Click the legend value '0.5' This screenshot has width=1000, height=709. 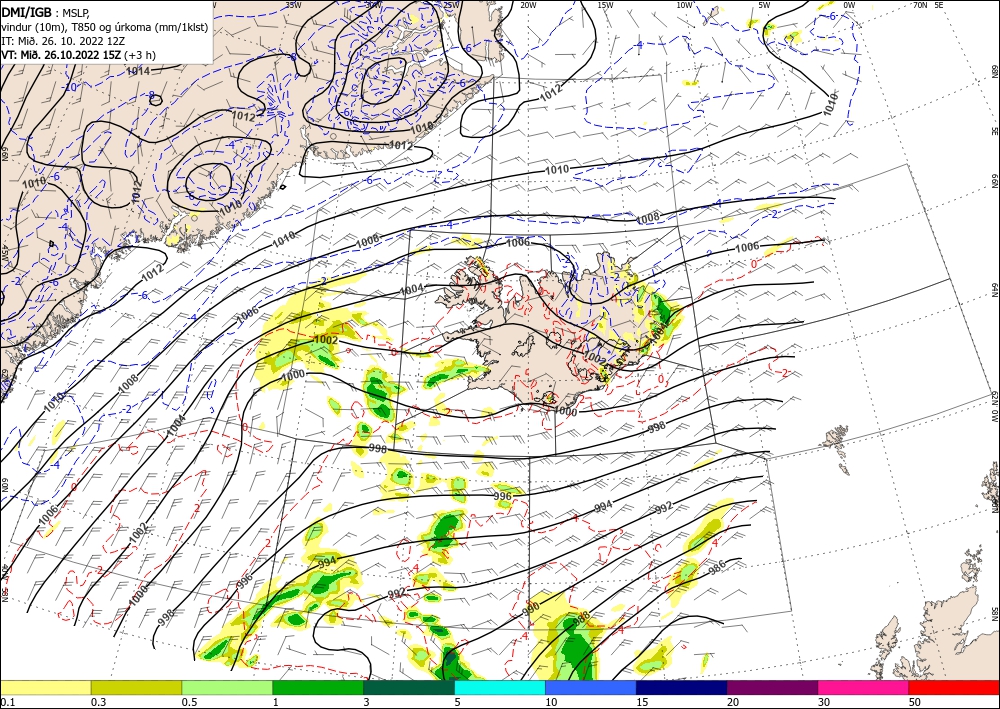tap(189, 702)
